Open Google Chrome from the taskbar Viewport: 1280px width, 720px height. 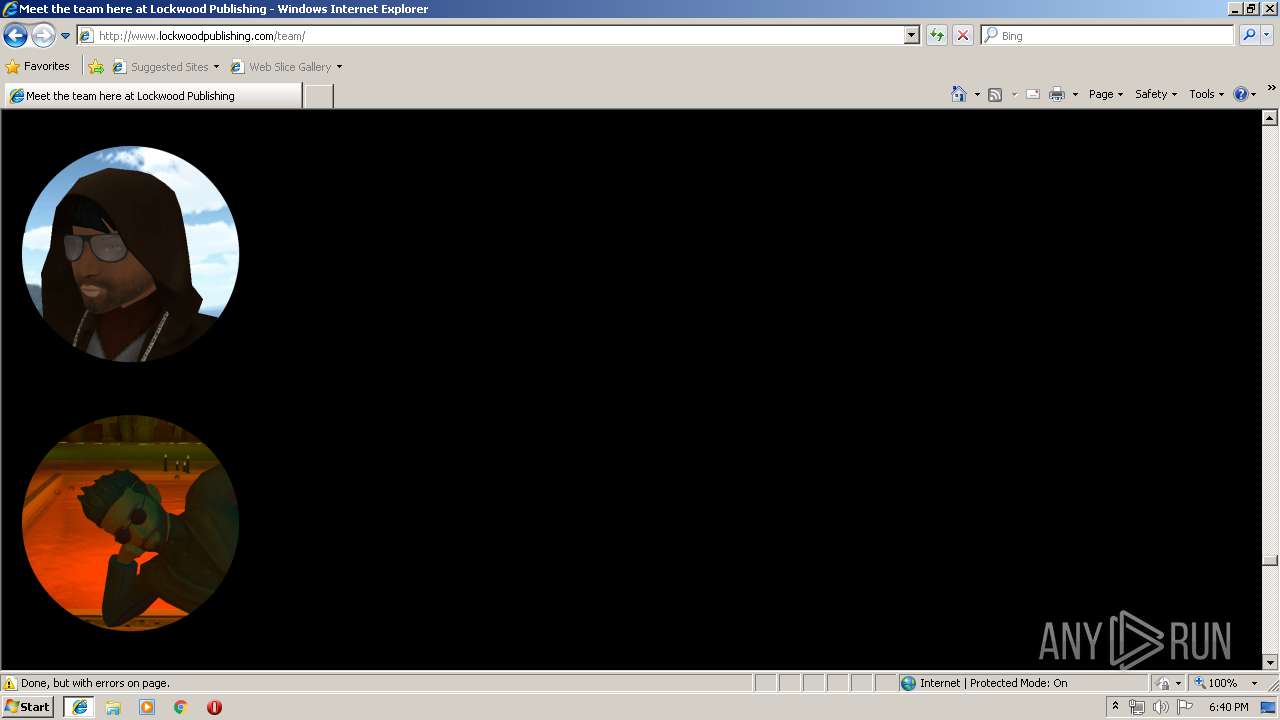pos(181,707)
